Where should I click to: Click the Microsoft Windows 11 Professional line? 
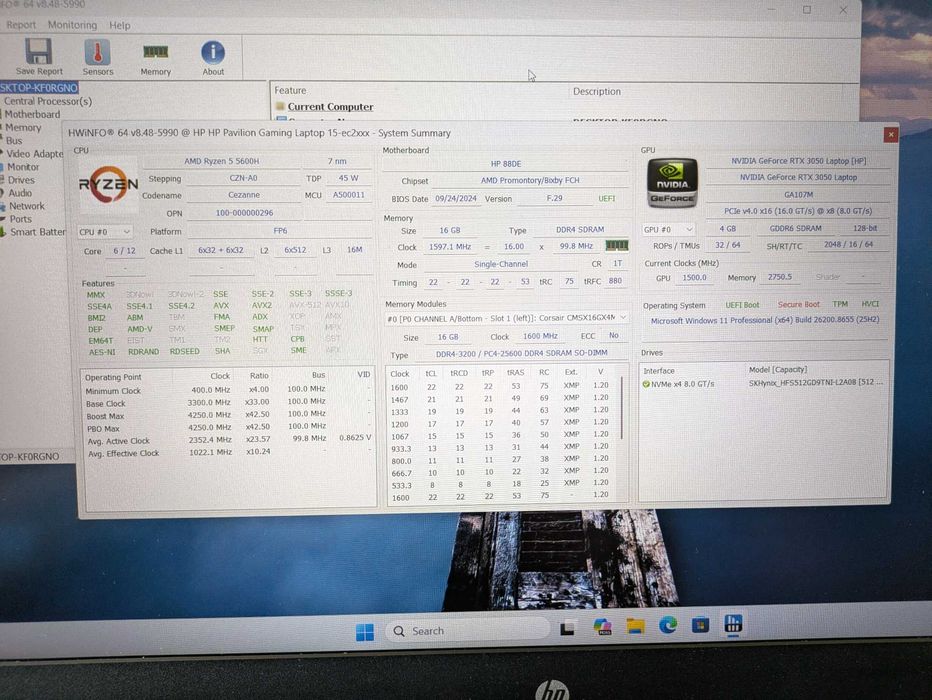point(764,320)
